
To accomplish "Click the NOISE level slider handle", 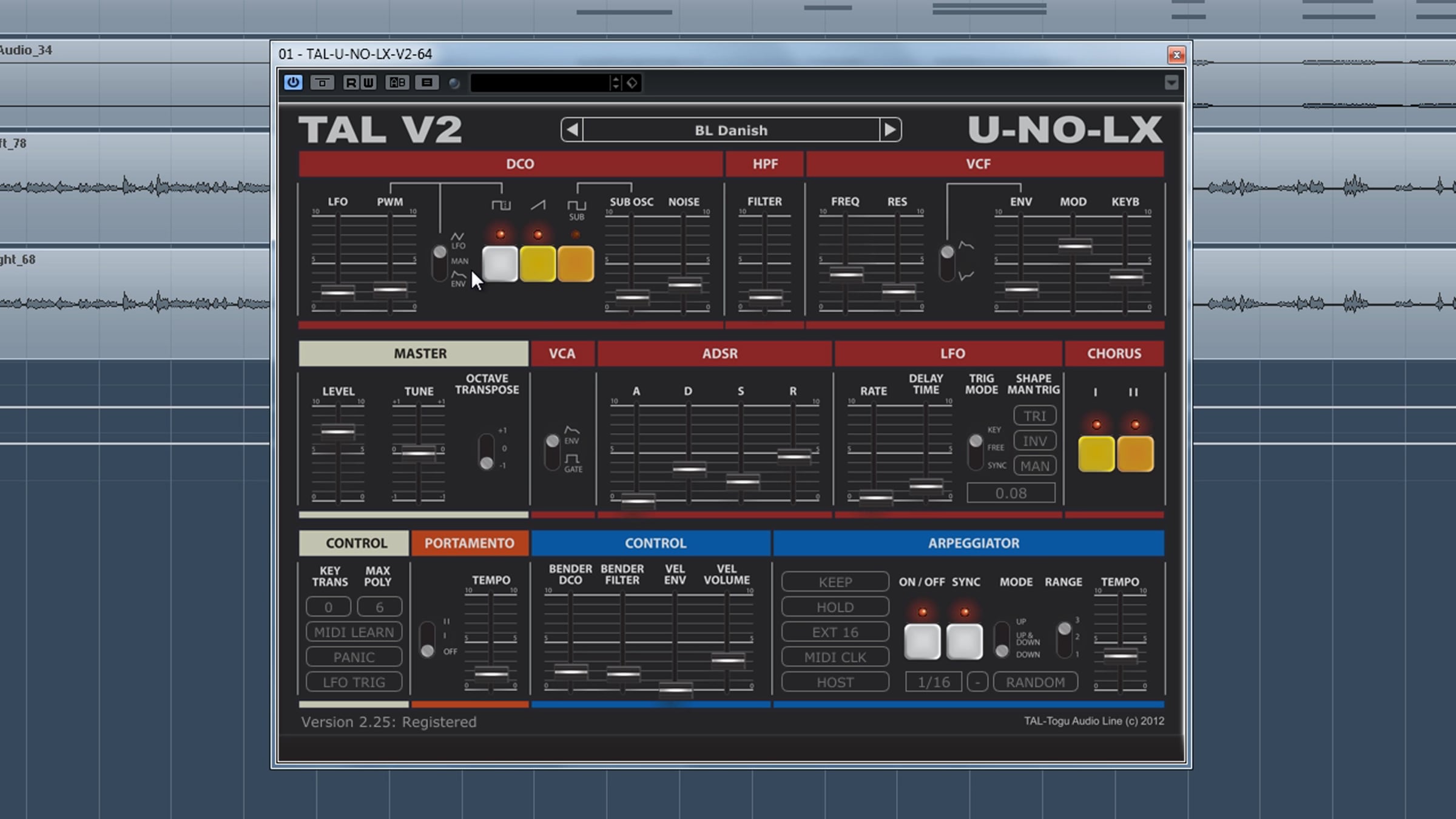I will 684,284.
